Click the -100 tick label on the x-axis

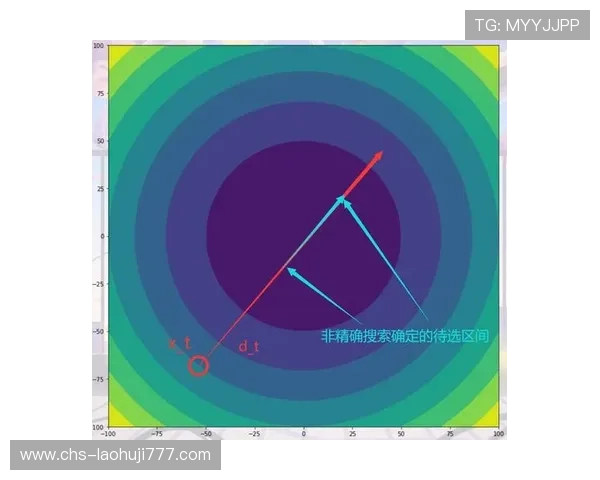108,434
